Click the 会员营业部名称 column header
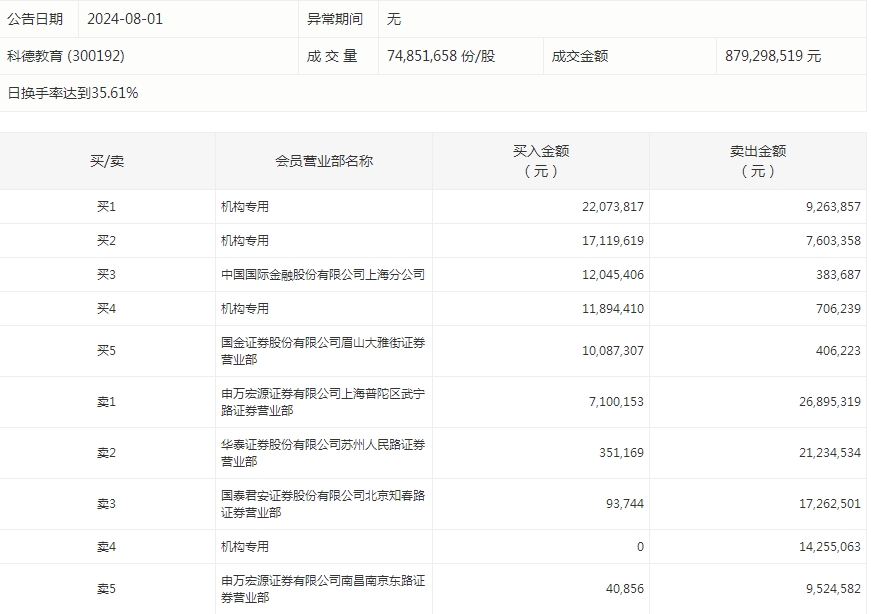 coord(324,161)
